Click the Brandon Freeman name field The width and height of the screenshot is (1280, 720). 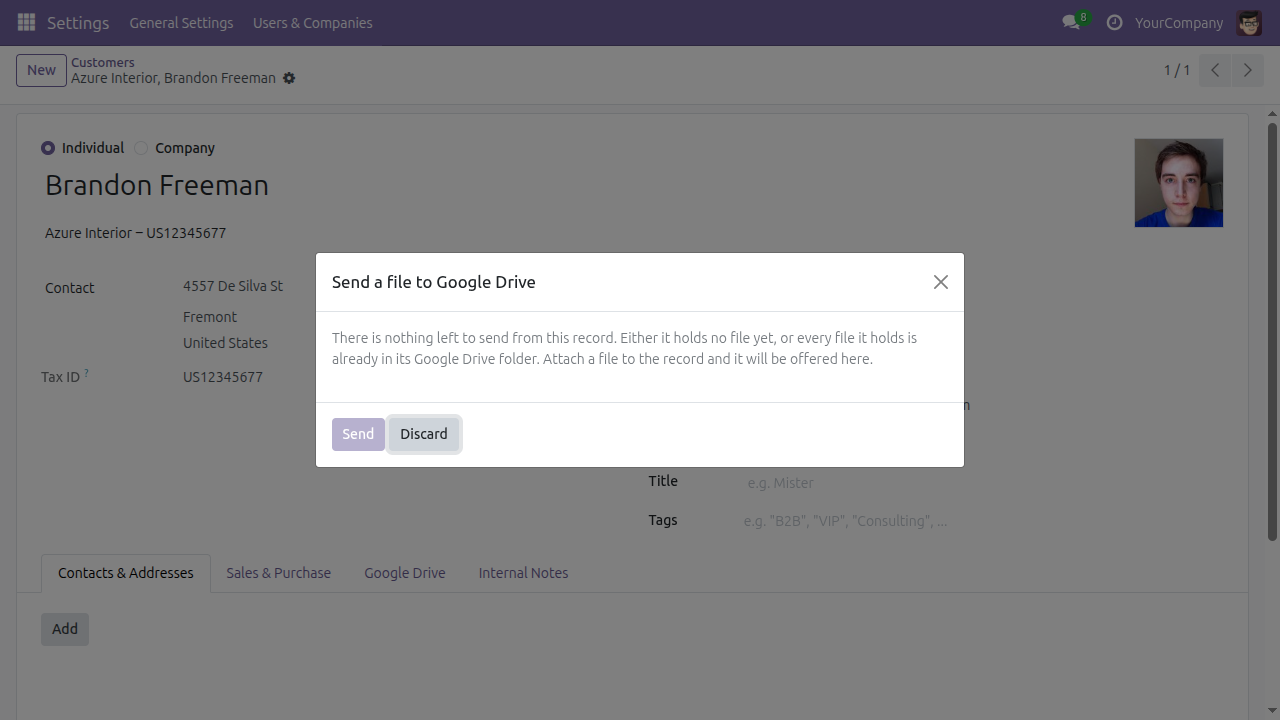(x=157, y=185)
